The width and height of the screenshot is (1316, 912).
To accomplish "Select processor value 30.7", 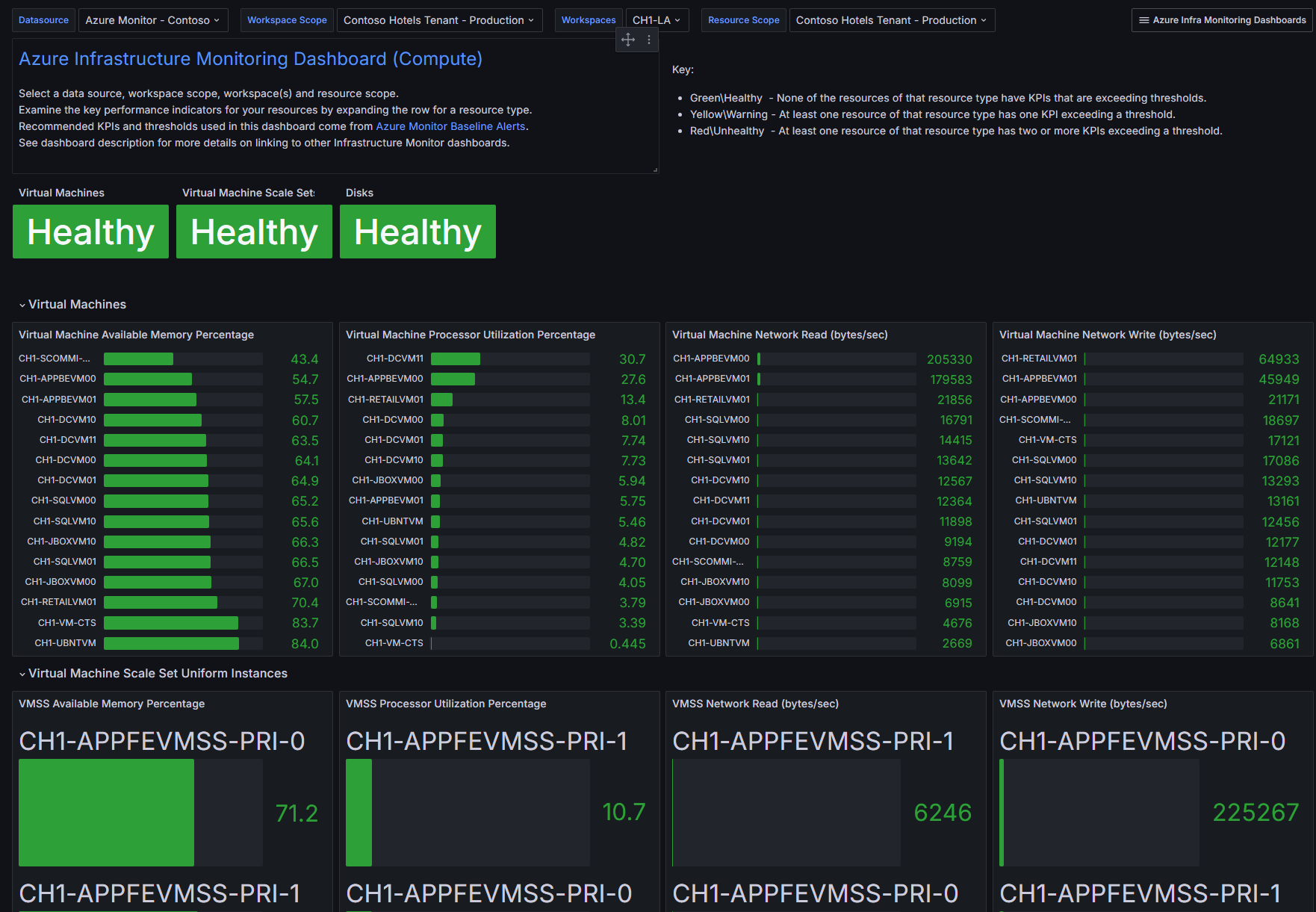I will [x=632, y=359].
